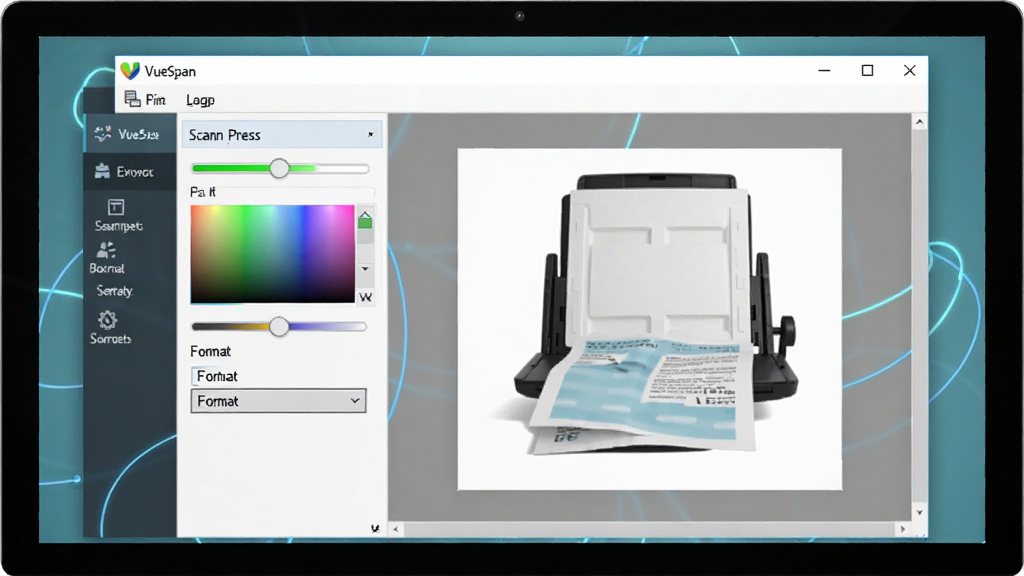The height and width of the screenshot is (576, 1024).
Task: Click the Sorroets gear icon
Action: click(107, 319)
